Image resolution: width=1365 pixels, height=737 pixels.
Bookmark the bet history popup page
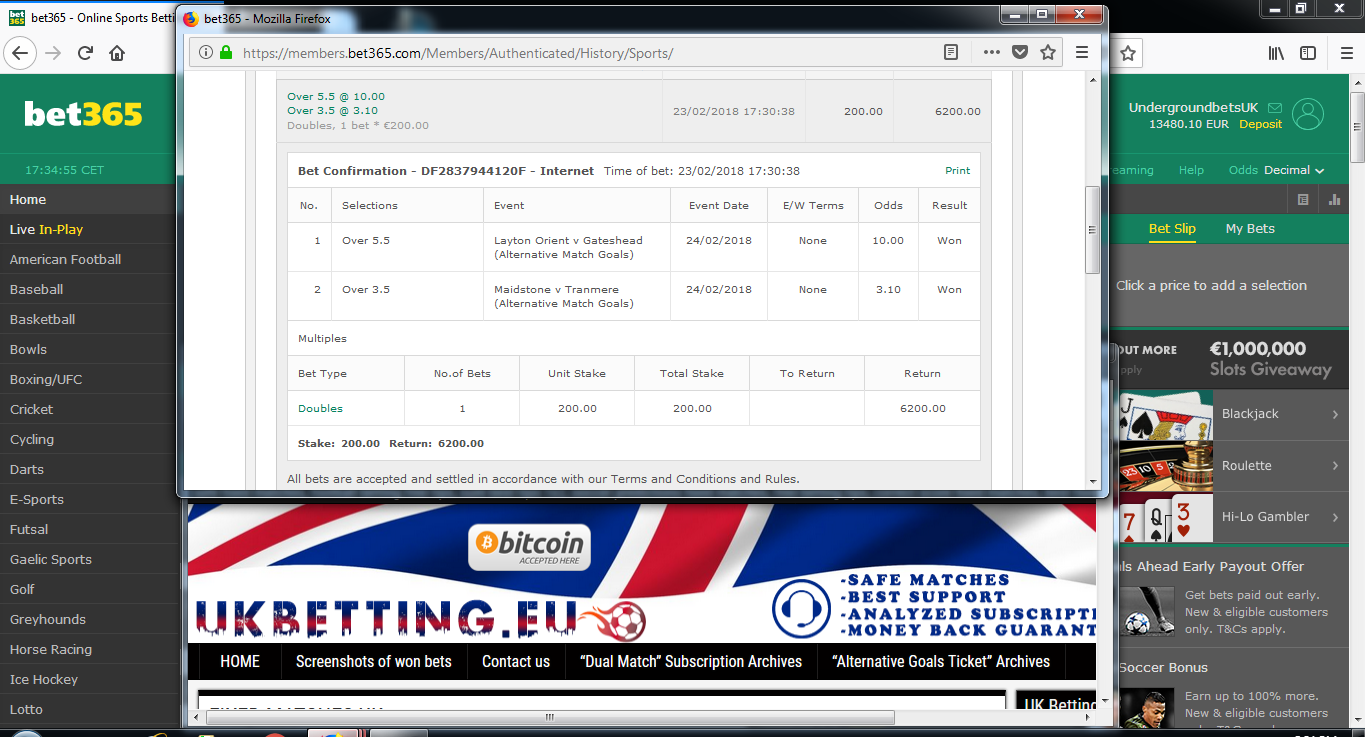1047,52
